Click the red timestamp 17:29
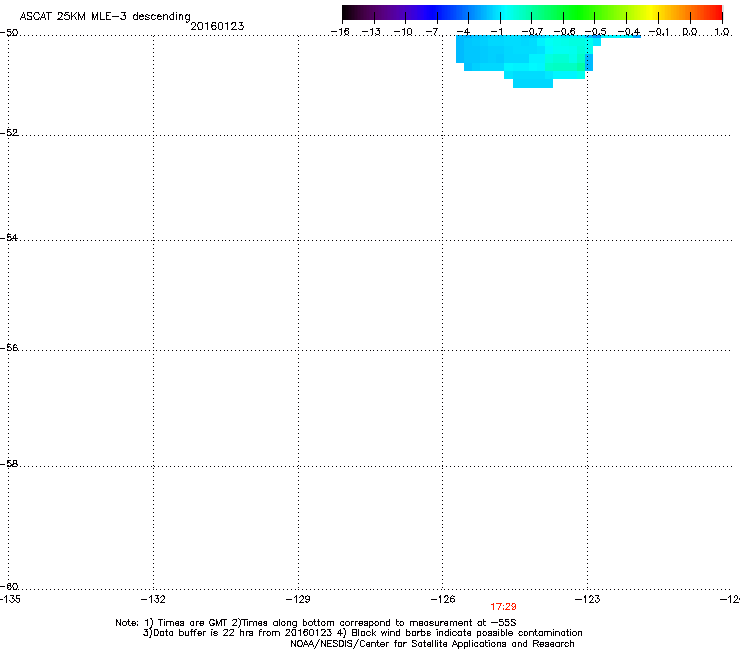 coord(503,607)
